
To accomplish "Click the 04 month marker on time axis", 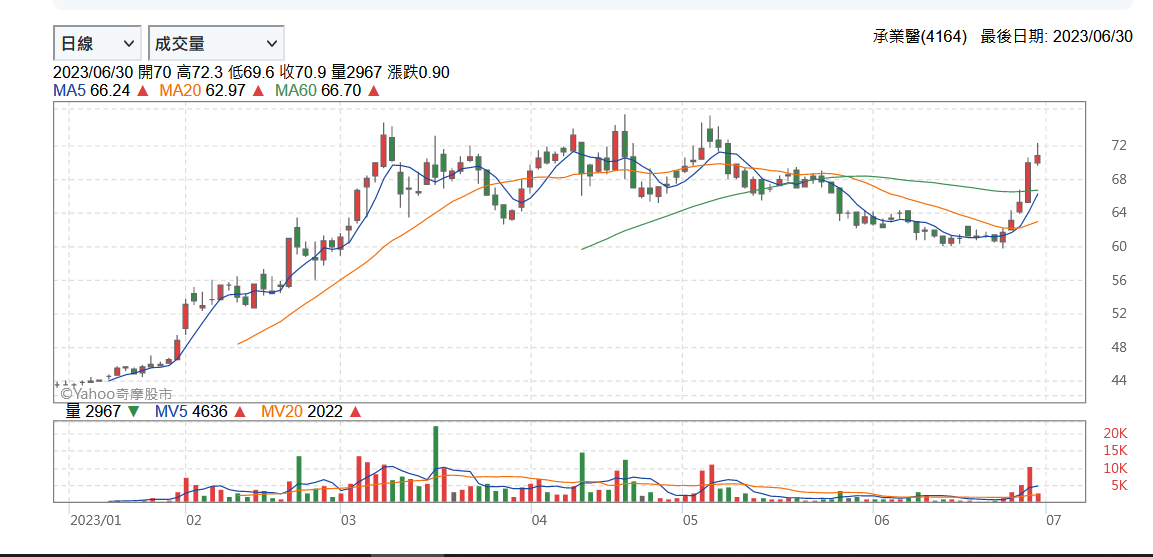I will click(x=539, y=520).
